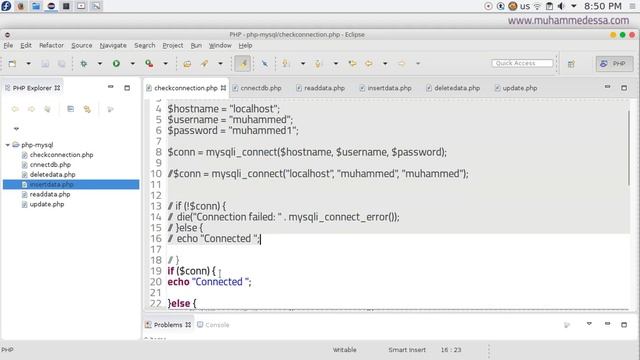
Task: Open the Navigate menu
Action: 113,45
